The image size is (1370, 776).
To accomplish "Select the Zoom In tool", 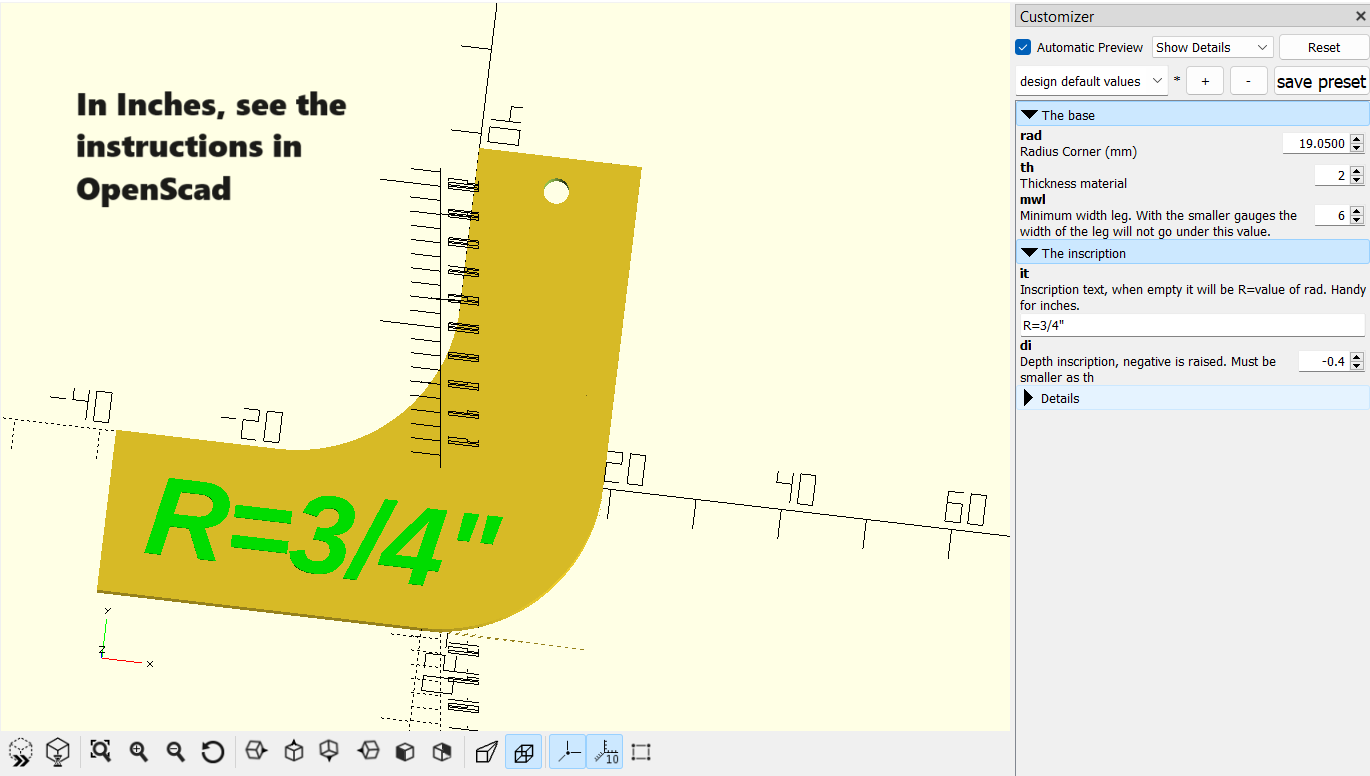I will (139, 751).
